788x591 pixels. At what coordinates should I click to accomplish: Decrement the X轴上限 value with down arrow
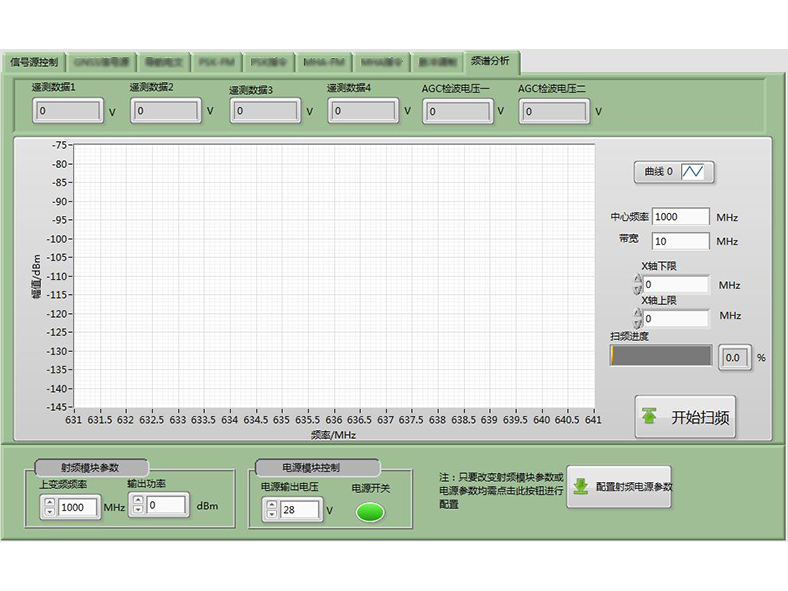(638, 323)
